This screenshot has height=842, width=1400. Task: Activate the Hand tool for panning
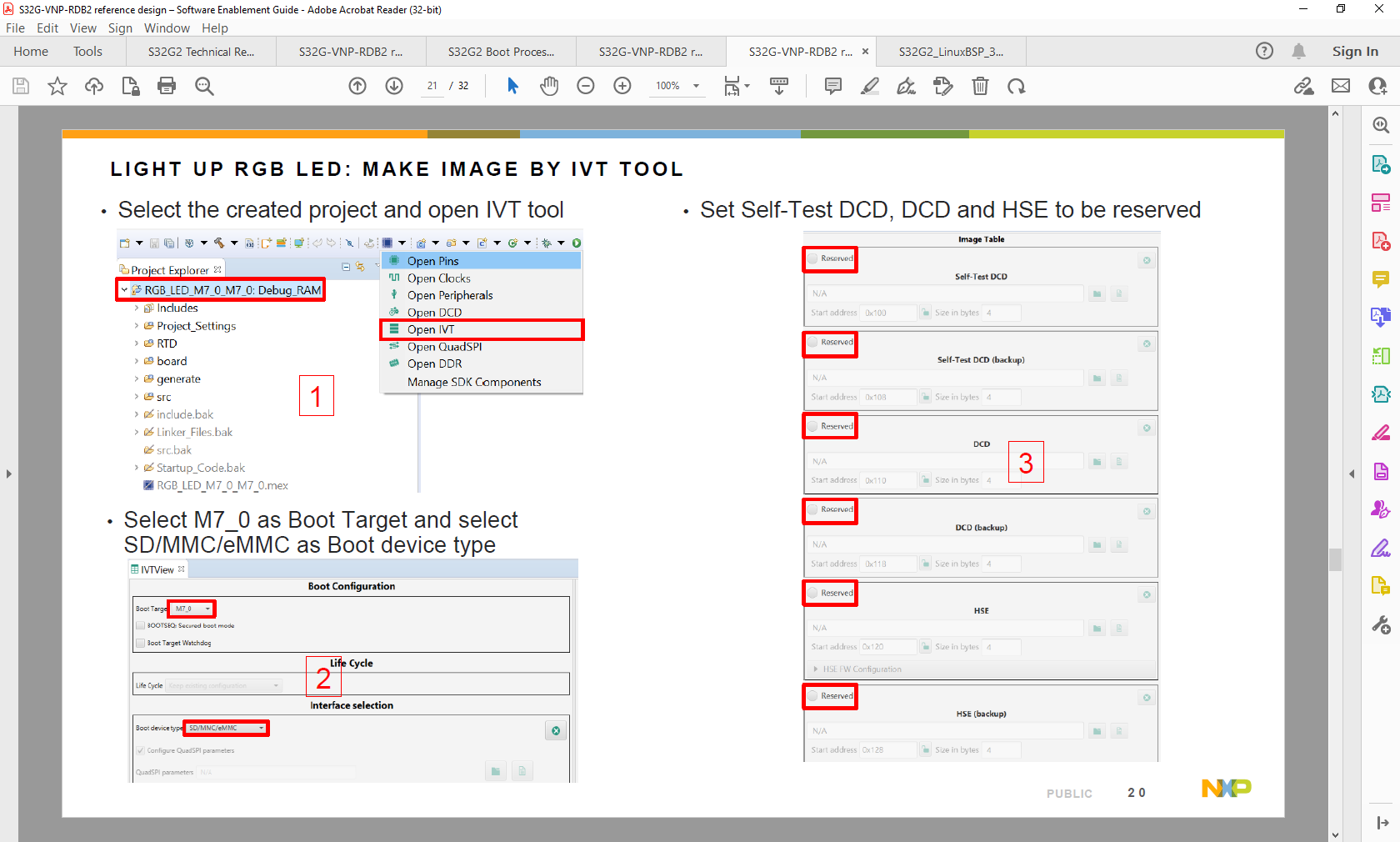pyautogui.click(x=548, y=86)
